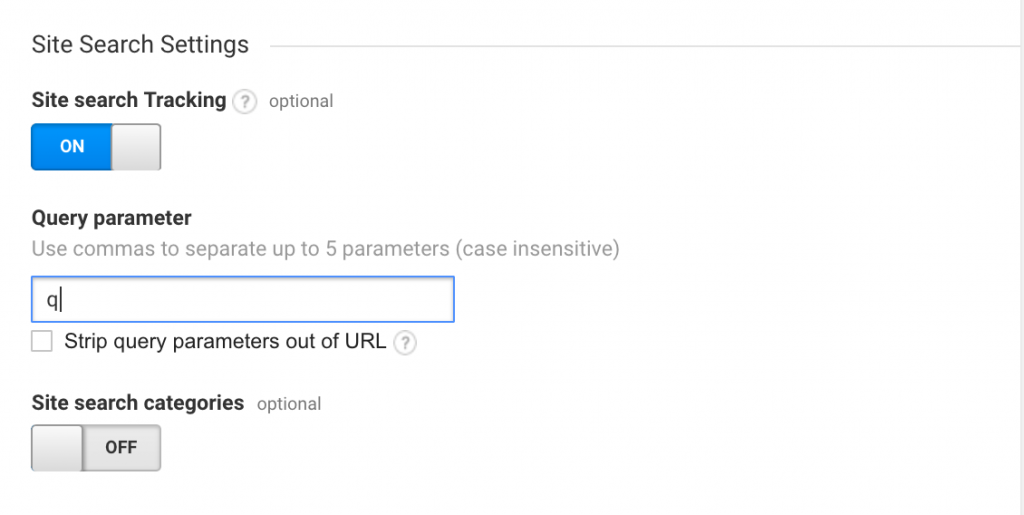This screenshot has height=515, width=1024.
Task: Click the Site search categories label
Action: tap(138, 403)
